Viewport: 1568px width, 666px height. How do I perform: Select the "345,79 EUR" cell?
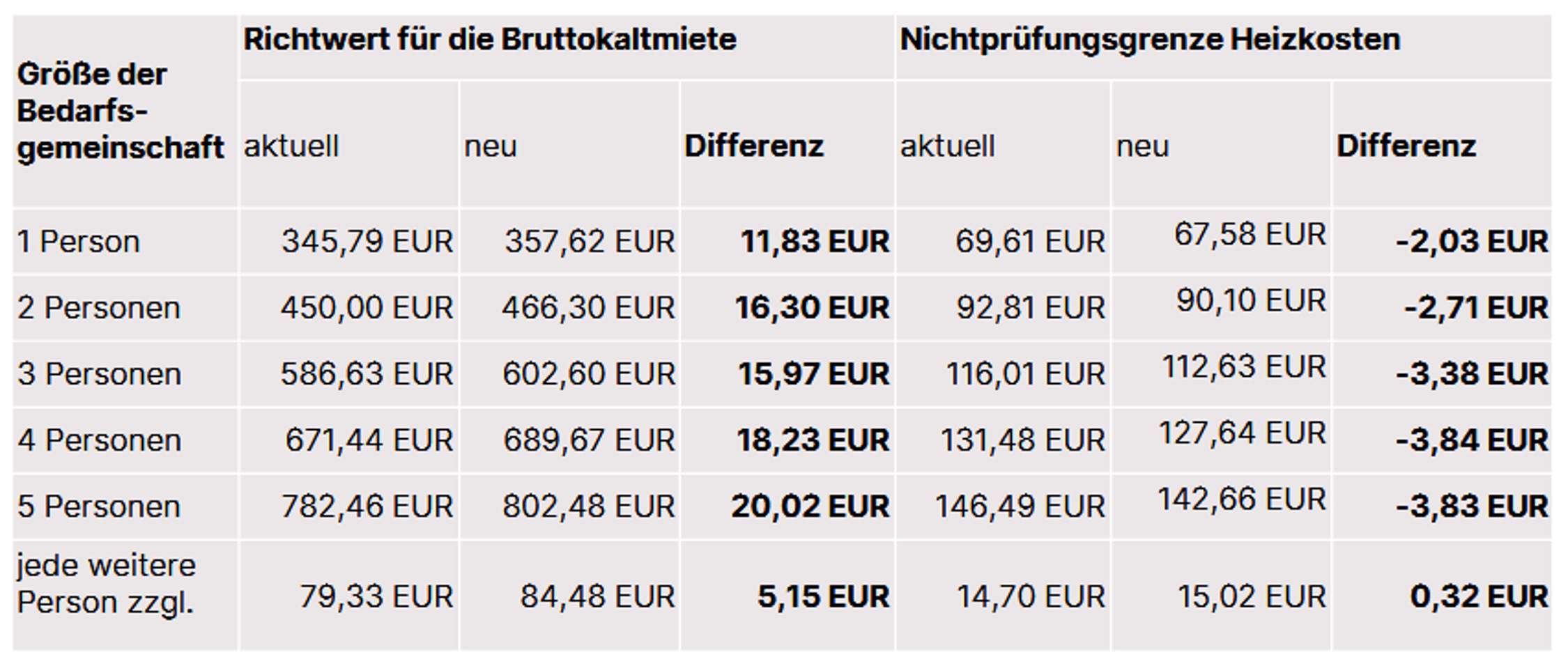pyautogui.click(x=367, y=242)
